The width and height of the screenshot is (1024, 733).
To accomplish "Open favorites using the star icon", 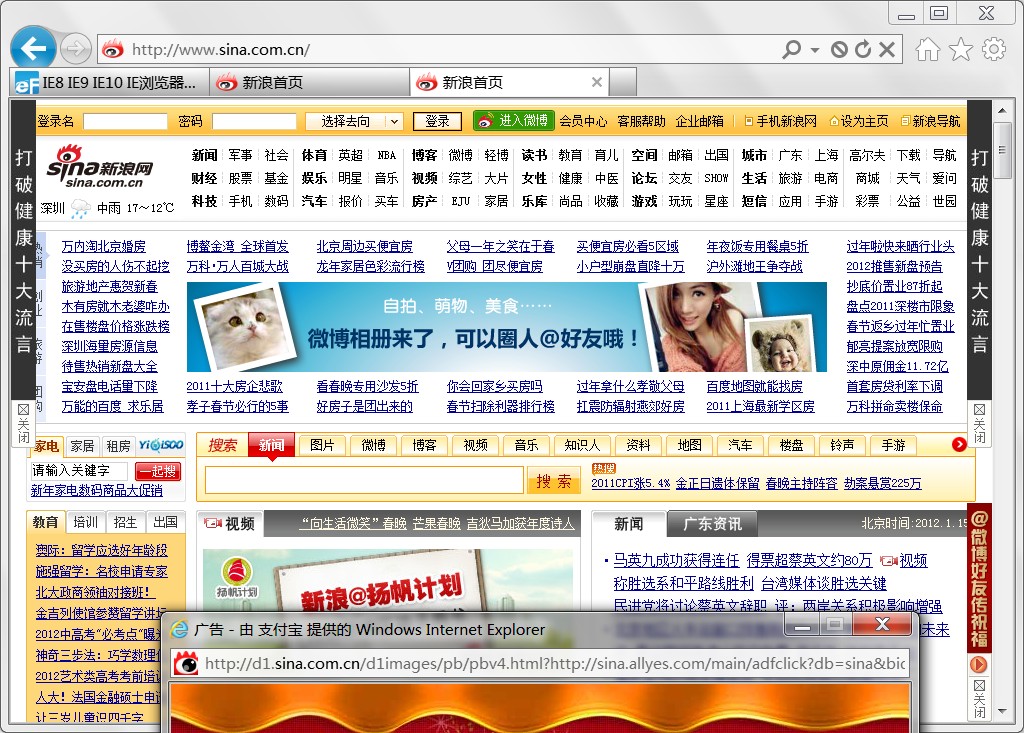I will [961, 49].
